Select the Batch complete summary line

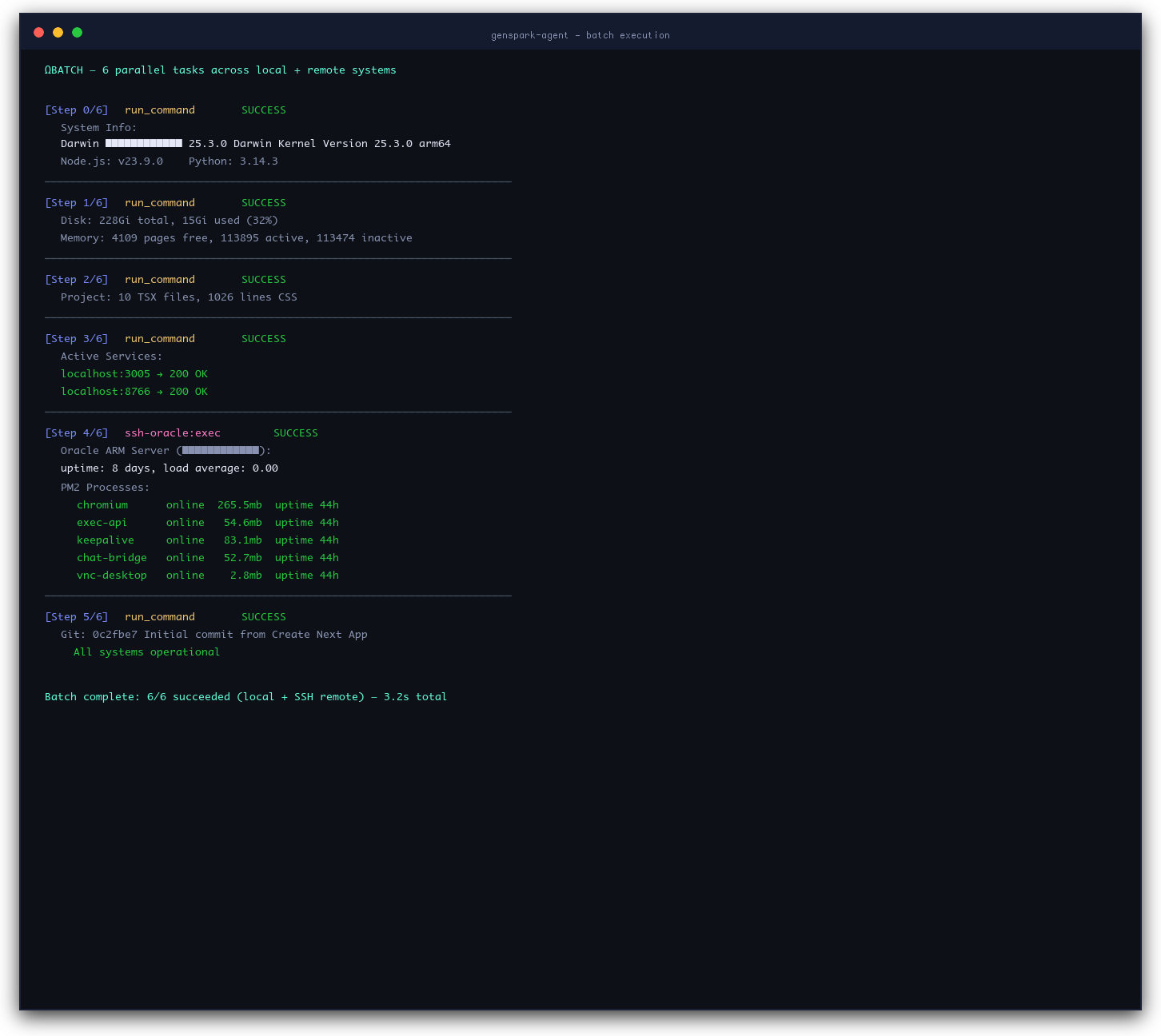[x=245, y=696]
